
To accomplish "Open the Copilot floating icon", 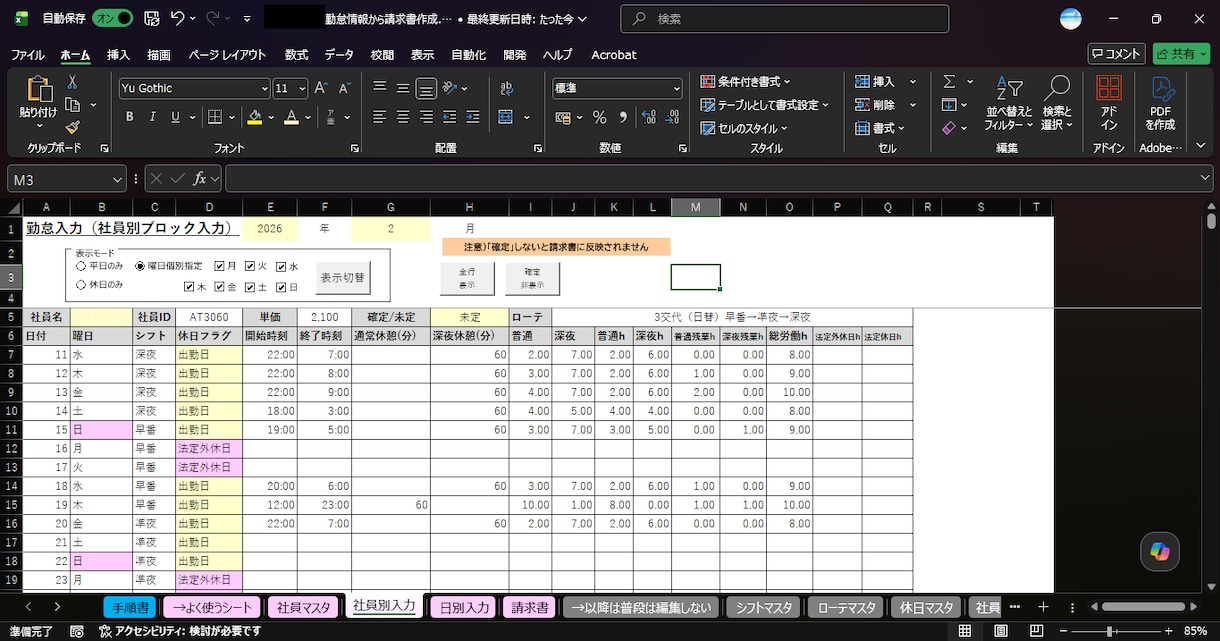I will pyautogui.click(x=1160, y=551).
